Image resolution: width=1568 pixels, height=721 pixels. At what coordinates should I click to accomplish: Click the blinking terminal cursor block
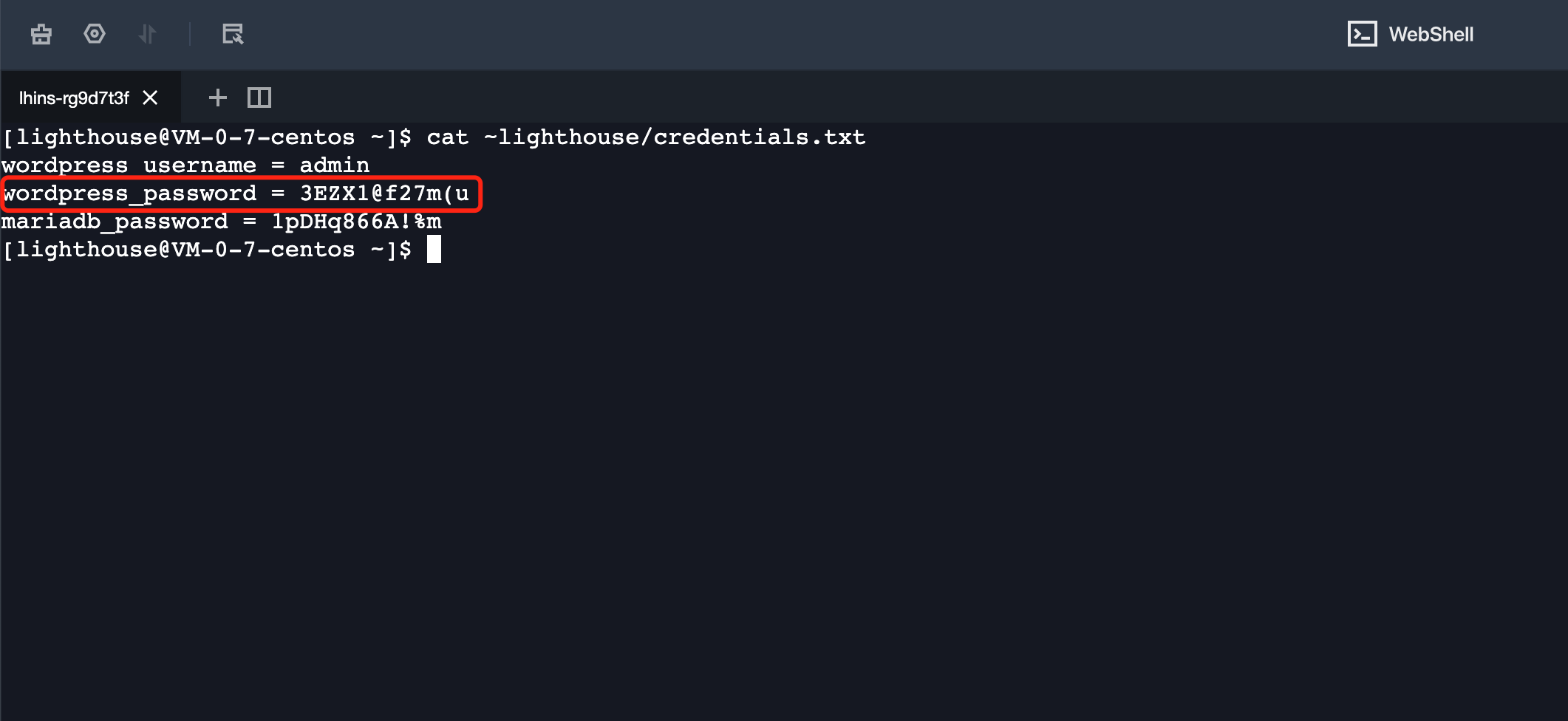[434, 250]
